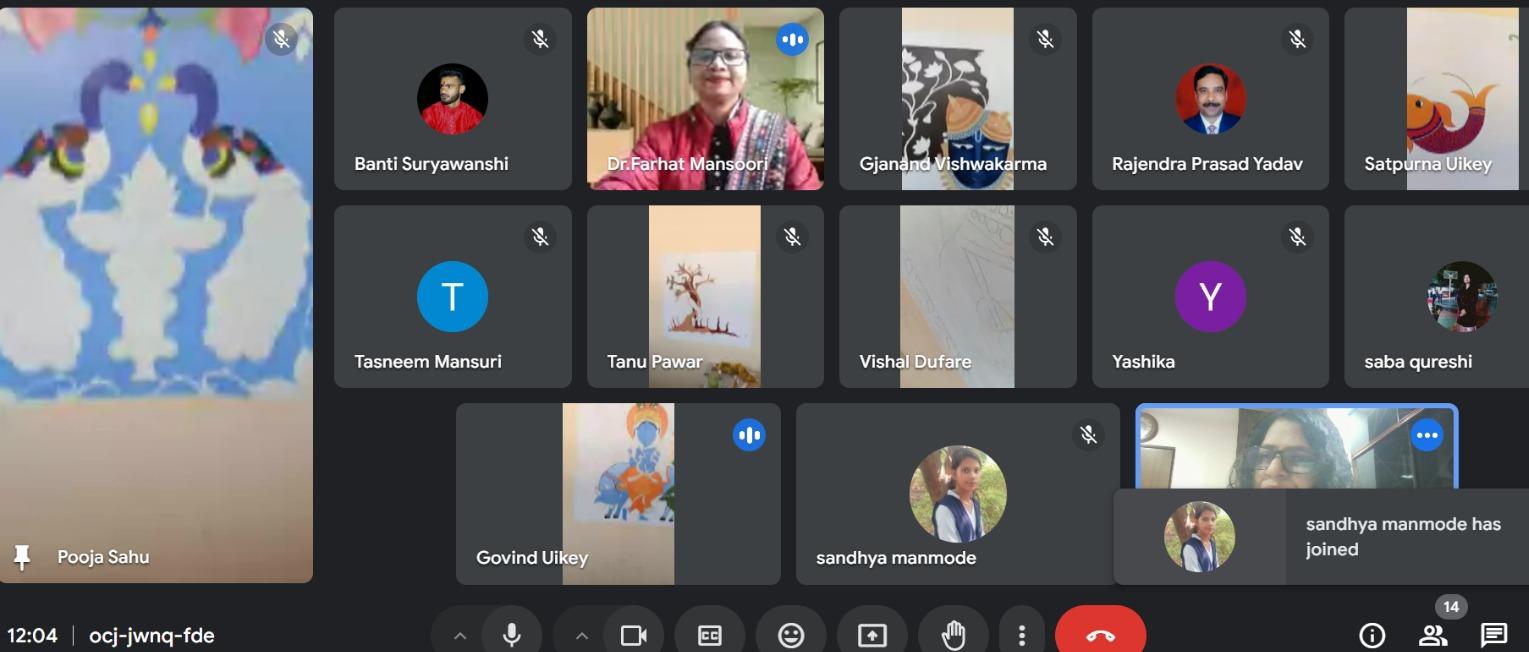Click the 'sandhya manmode has joined' notification
Viewport: 1529px width, 652px height.
point(1321,537)
